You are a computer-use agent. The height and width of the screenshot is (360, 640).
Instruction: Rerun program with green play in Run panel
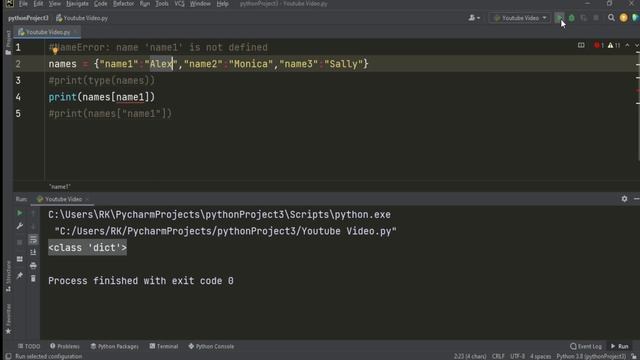(x=19, y=213)
